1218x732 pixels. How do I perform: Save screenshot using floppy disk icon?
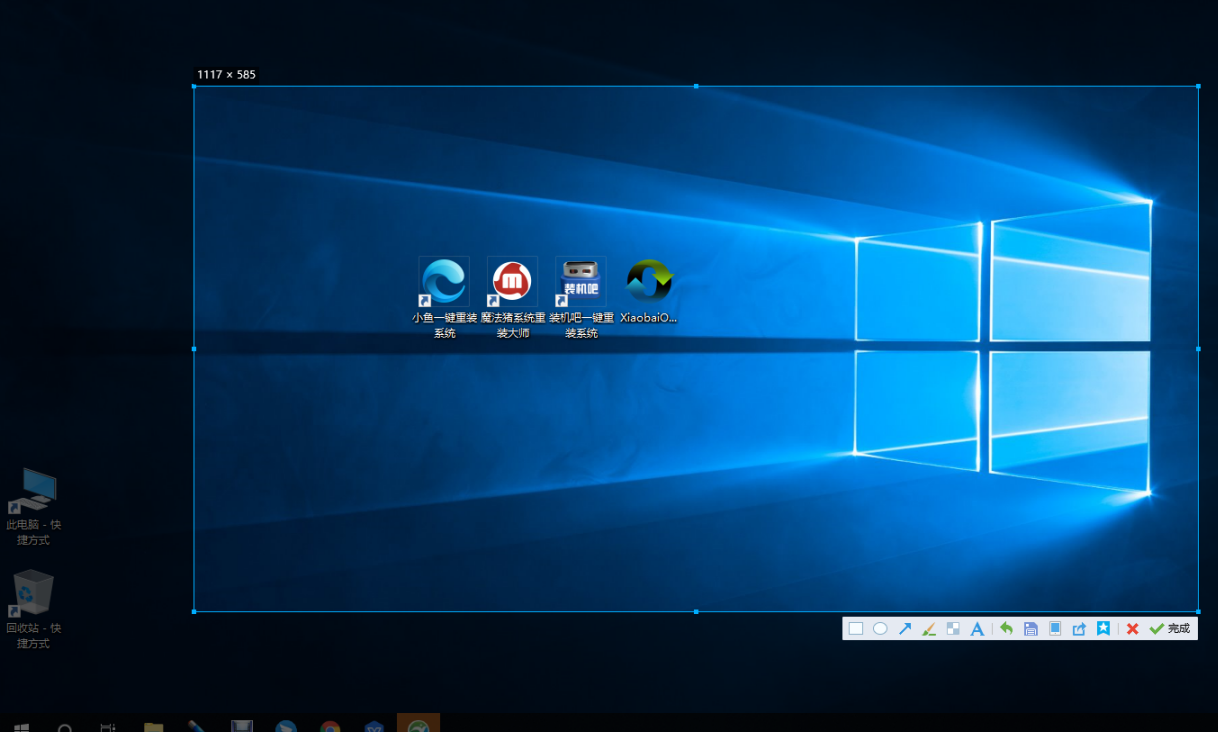point(1031,629)
